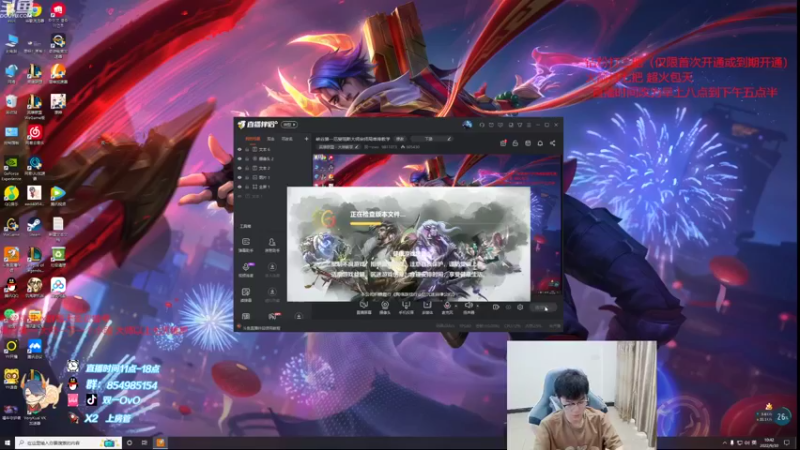Viewport: 800px width, 450px height.
Task: Mute the 扬声器 speaker
Action: coord(468,307)
